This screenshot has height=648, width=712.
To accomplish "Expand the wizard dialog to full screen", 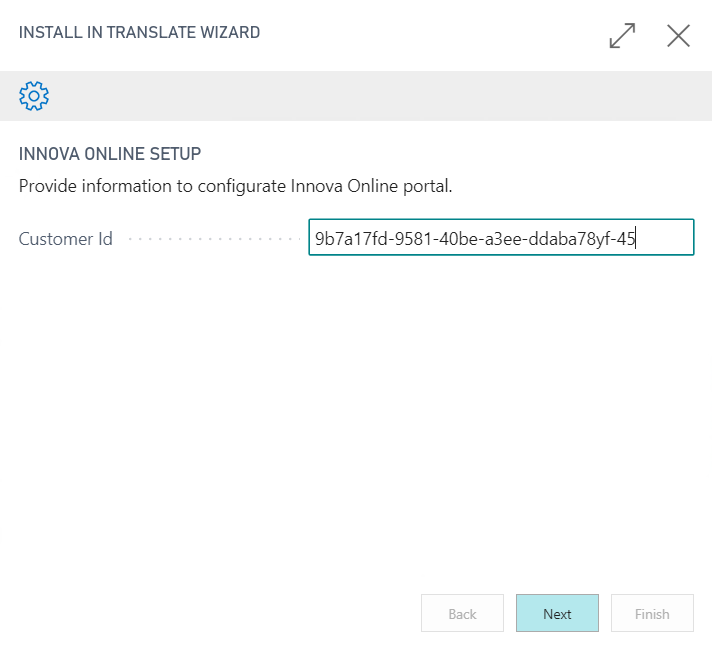I will coord(622,36).
